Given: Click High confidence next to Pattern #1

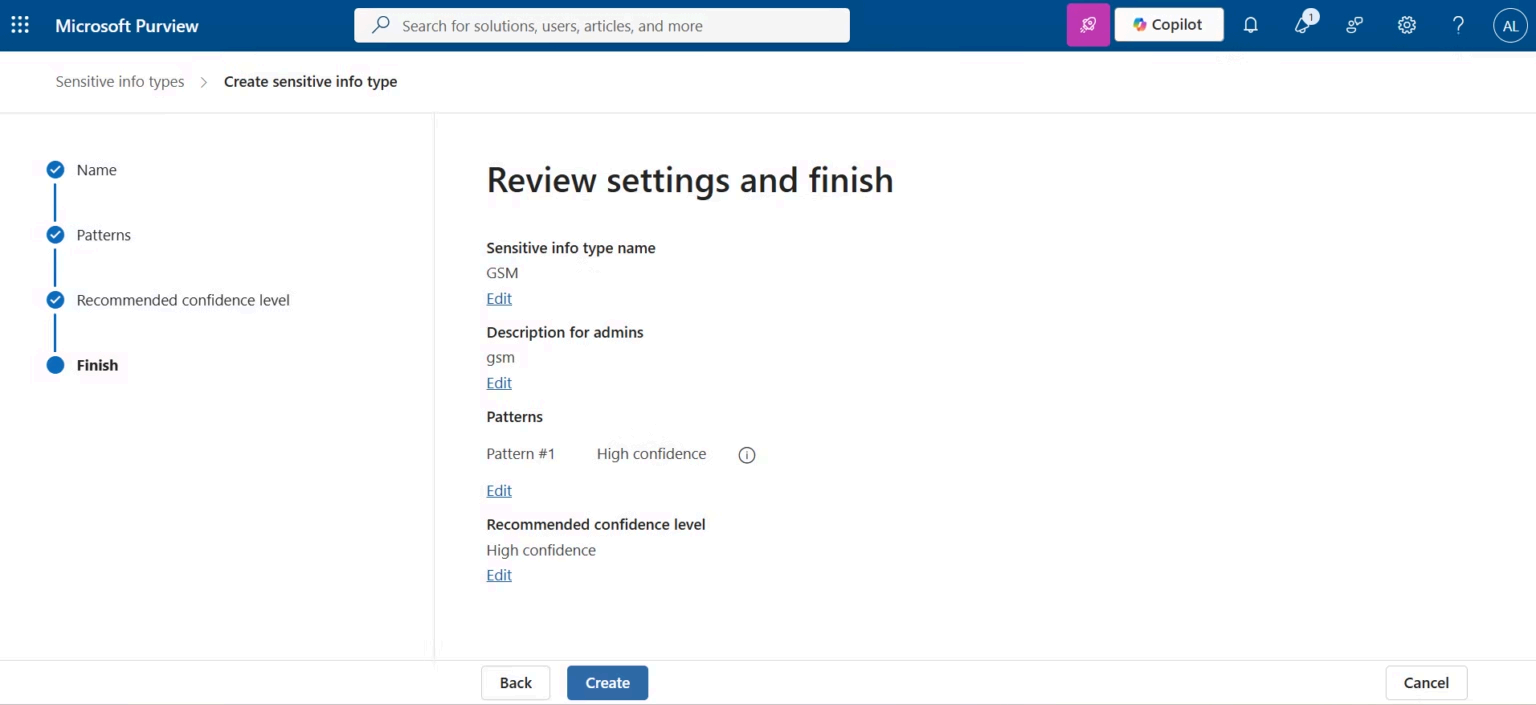Looking at the screenshot, I should click(x=652, y=454).
